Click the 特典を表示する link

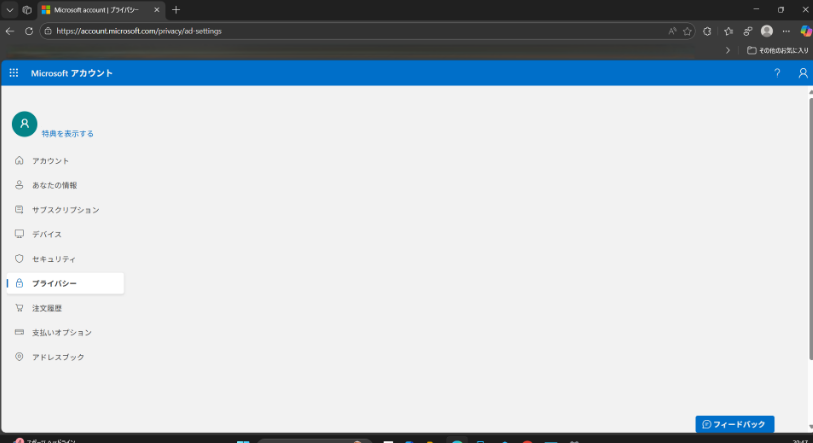(67, 133)
